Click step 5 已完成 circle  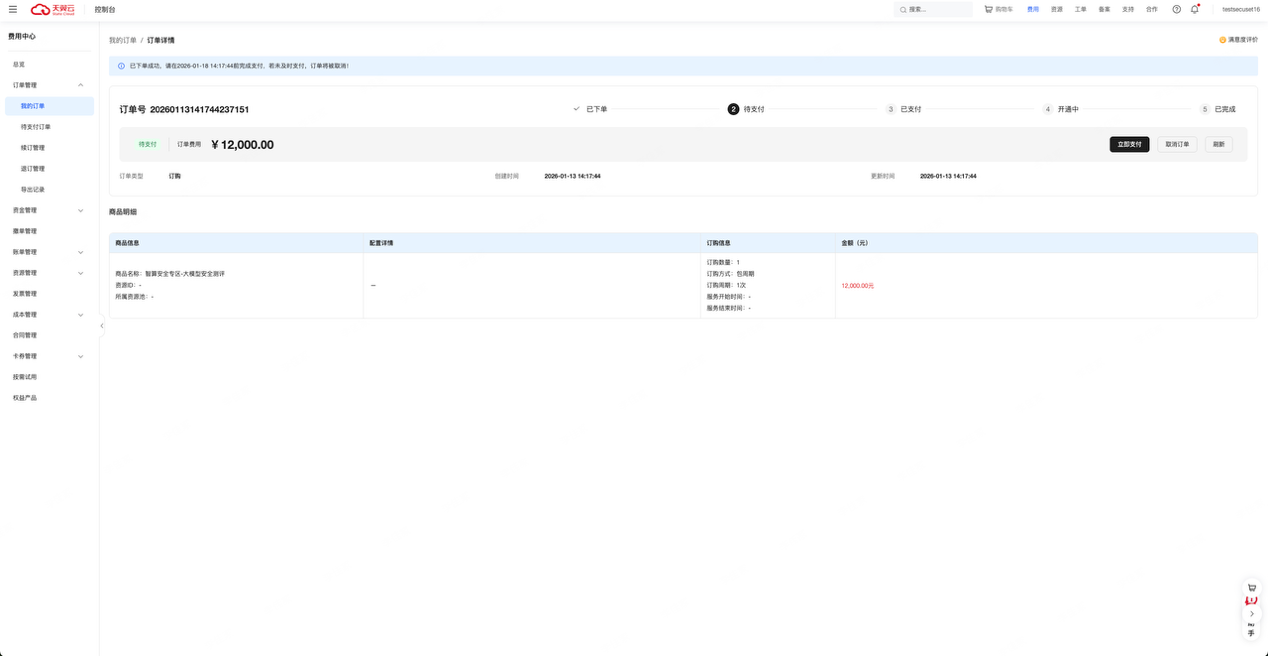(x=1205, y=109)
